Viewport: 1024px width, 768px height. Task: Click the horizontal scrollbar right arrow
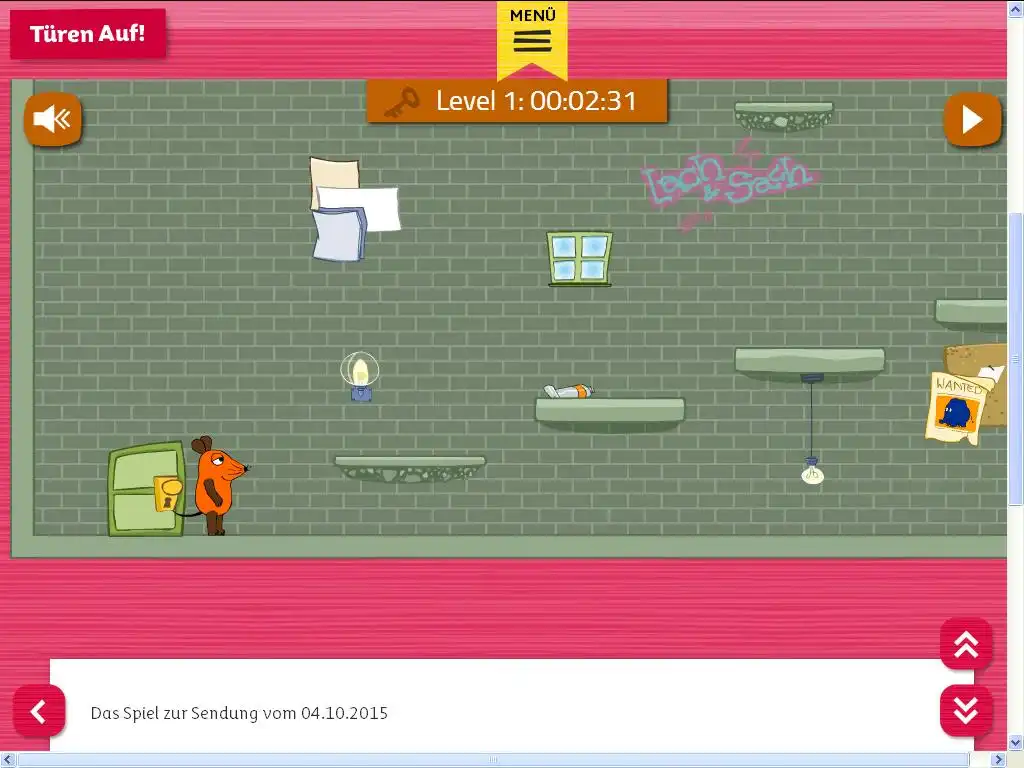(999, 760)
